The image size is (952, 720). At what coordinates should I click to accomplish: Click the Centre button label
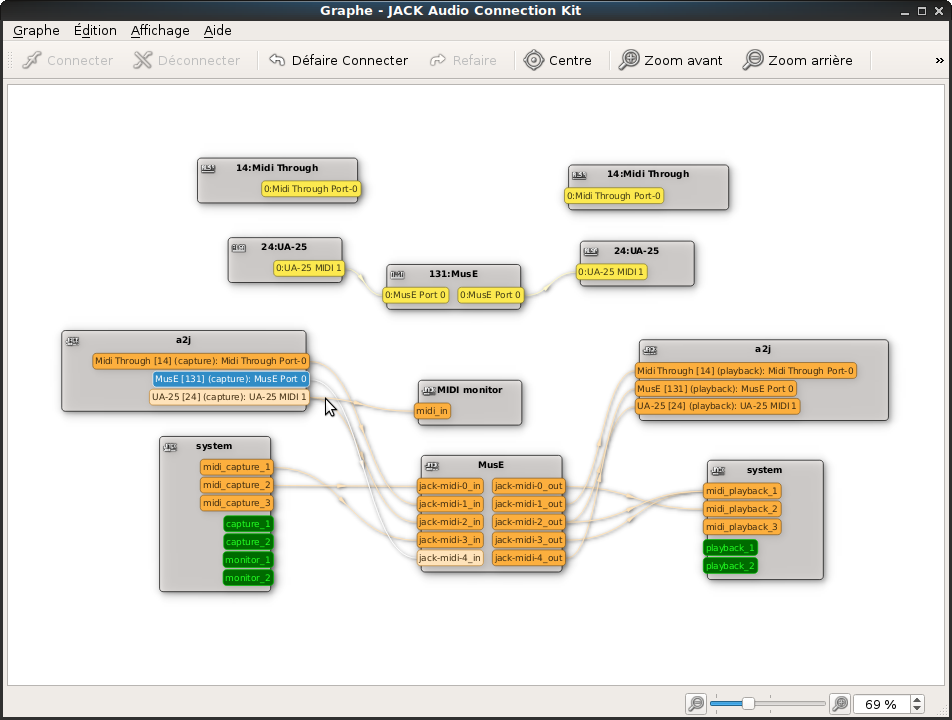pyautogui.click(x=570, y=60)
